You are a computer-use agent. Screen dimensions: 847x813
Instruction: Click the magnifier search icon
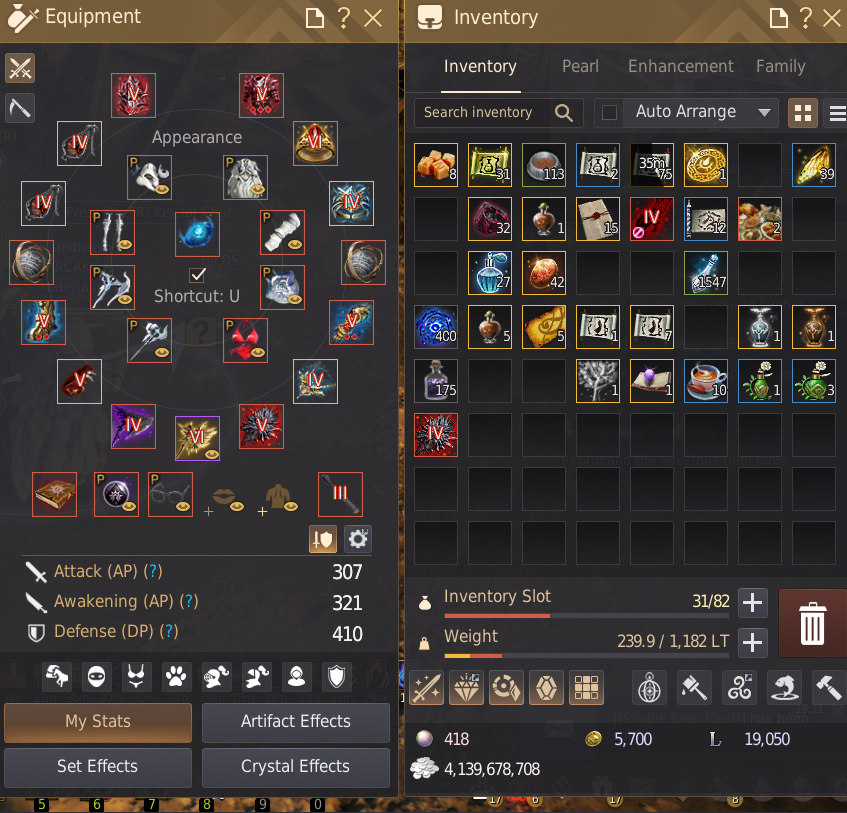click(563, 112)
